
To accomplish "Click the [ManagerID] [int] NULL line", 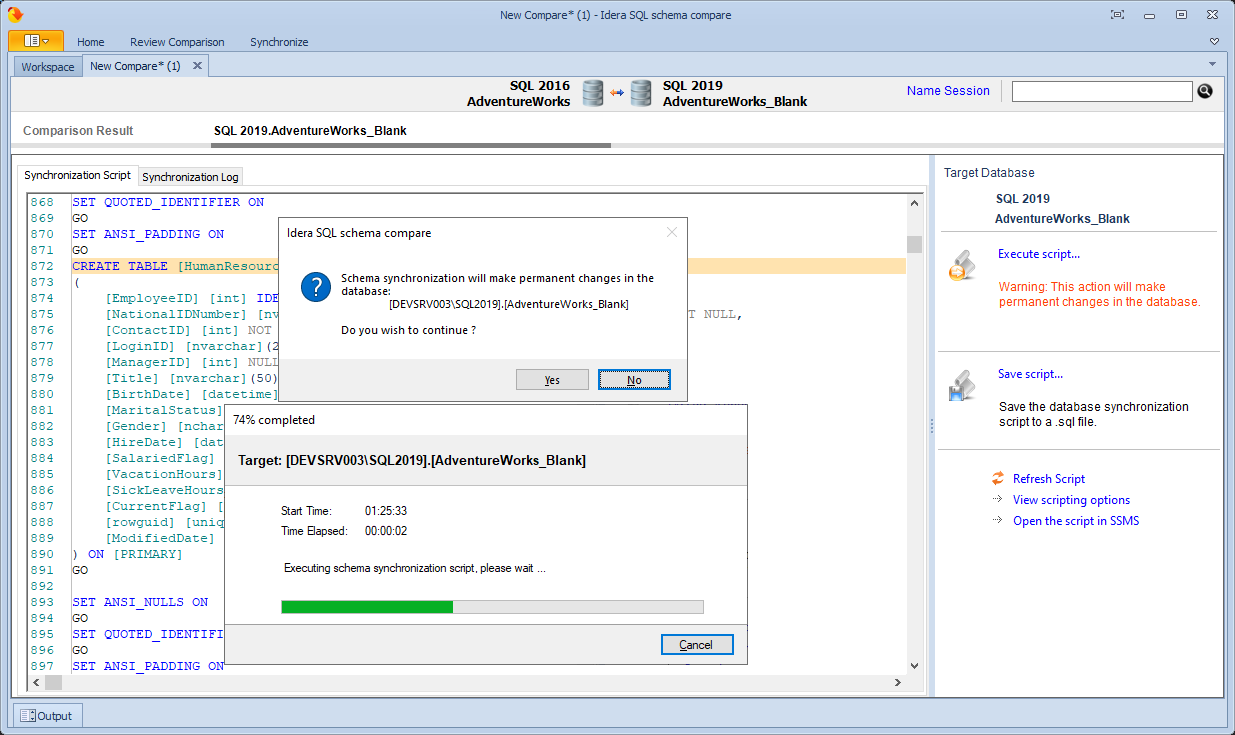I will tap(191, 362).
